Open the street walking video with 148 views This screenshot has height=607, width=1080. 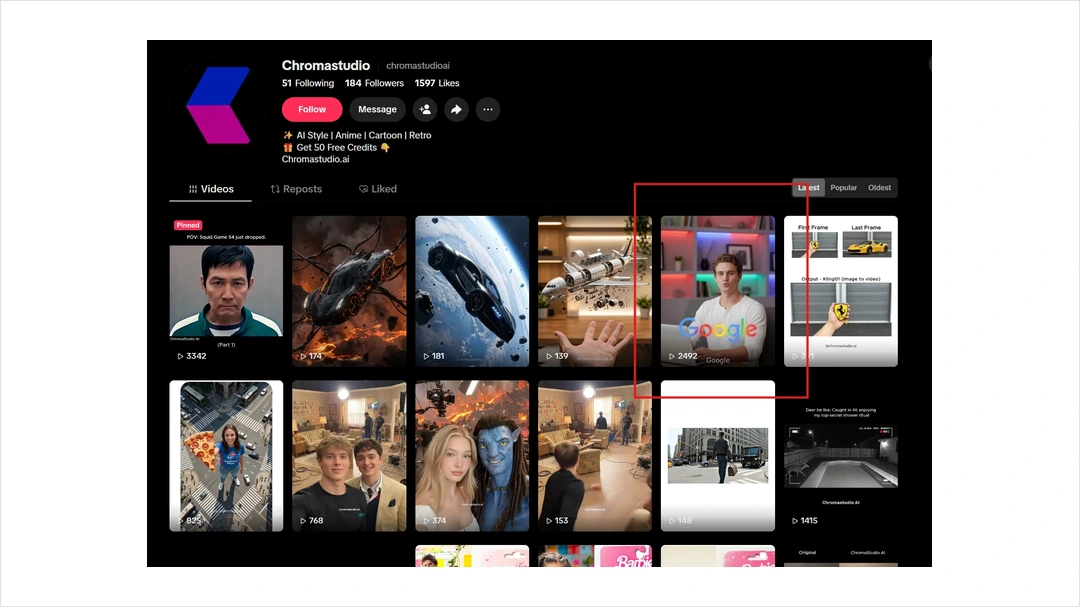pos(718,456)
